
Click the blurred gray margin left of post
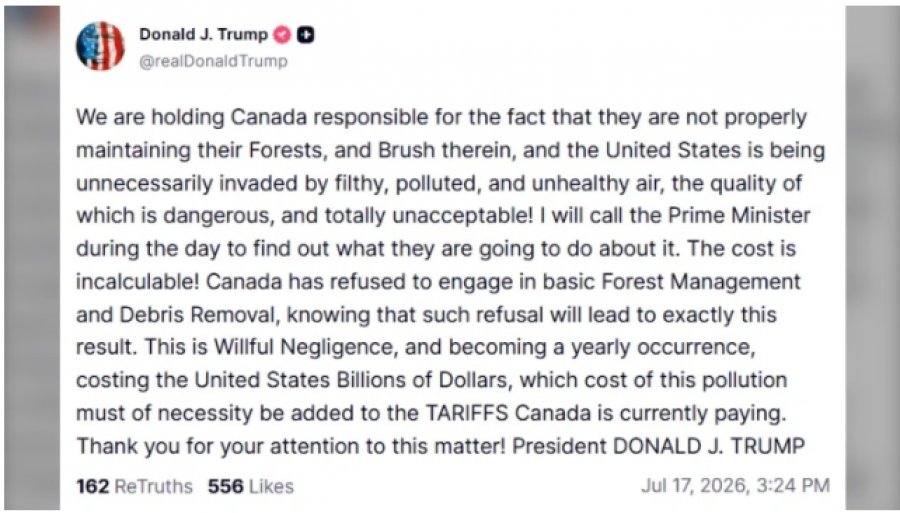(32, 257)
